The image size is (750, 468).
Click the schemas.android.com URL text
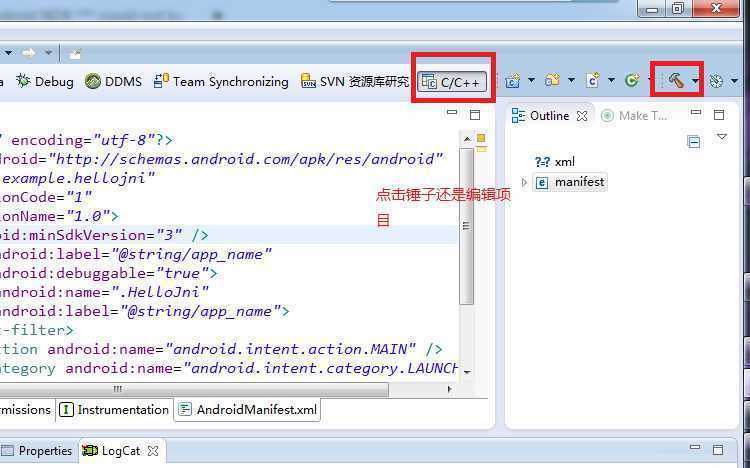click(246, 159)
